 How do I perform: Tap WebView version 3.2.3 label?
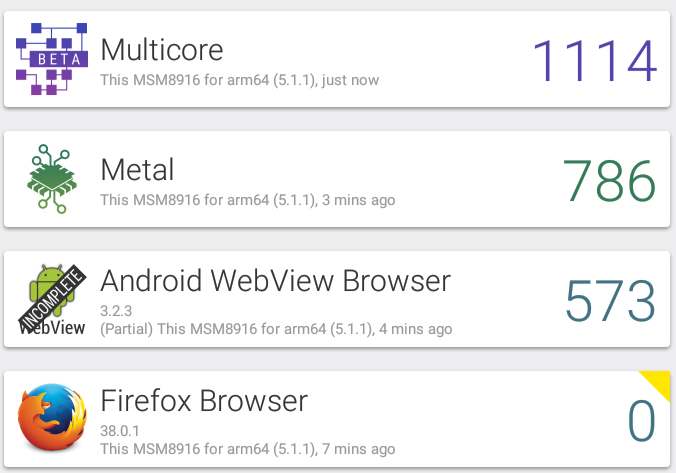116,311
